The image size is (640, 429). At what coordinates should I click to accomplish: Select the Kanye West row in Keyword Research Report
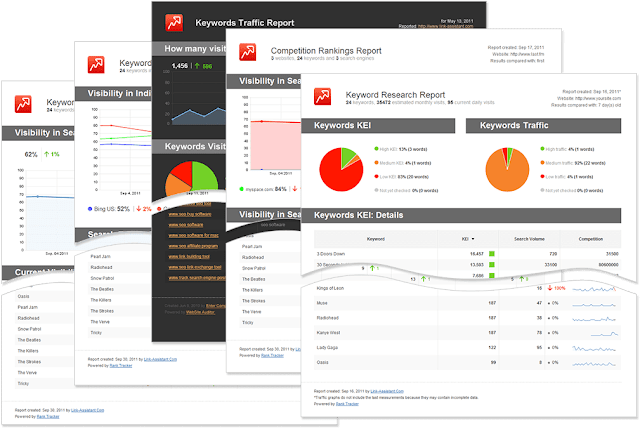tap(467, 333)
